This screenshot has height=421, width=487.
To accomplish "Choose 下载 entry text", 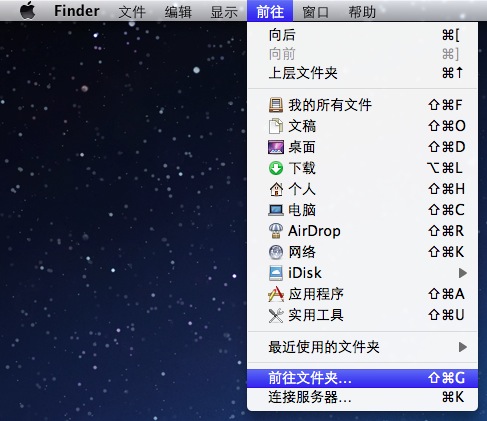I will pos(302,168).
